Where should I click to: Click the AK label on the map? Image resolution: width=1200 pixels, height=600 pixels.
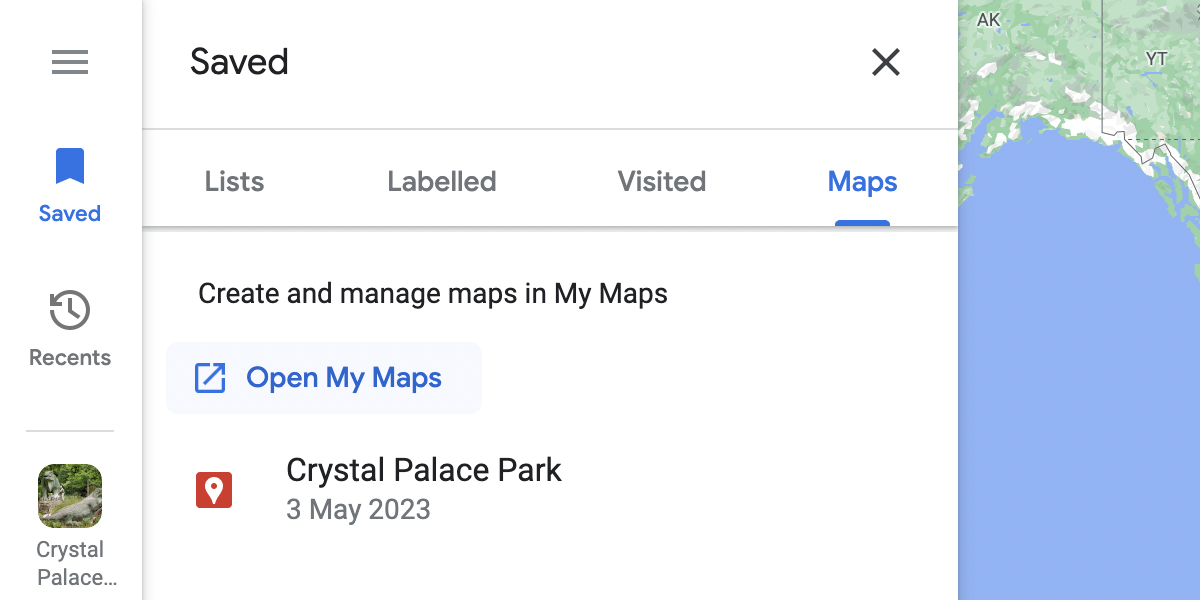click(988, 19)
